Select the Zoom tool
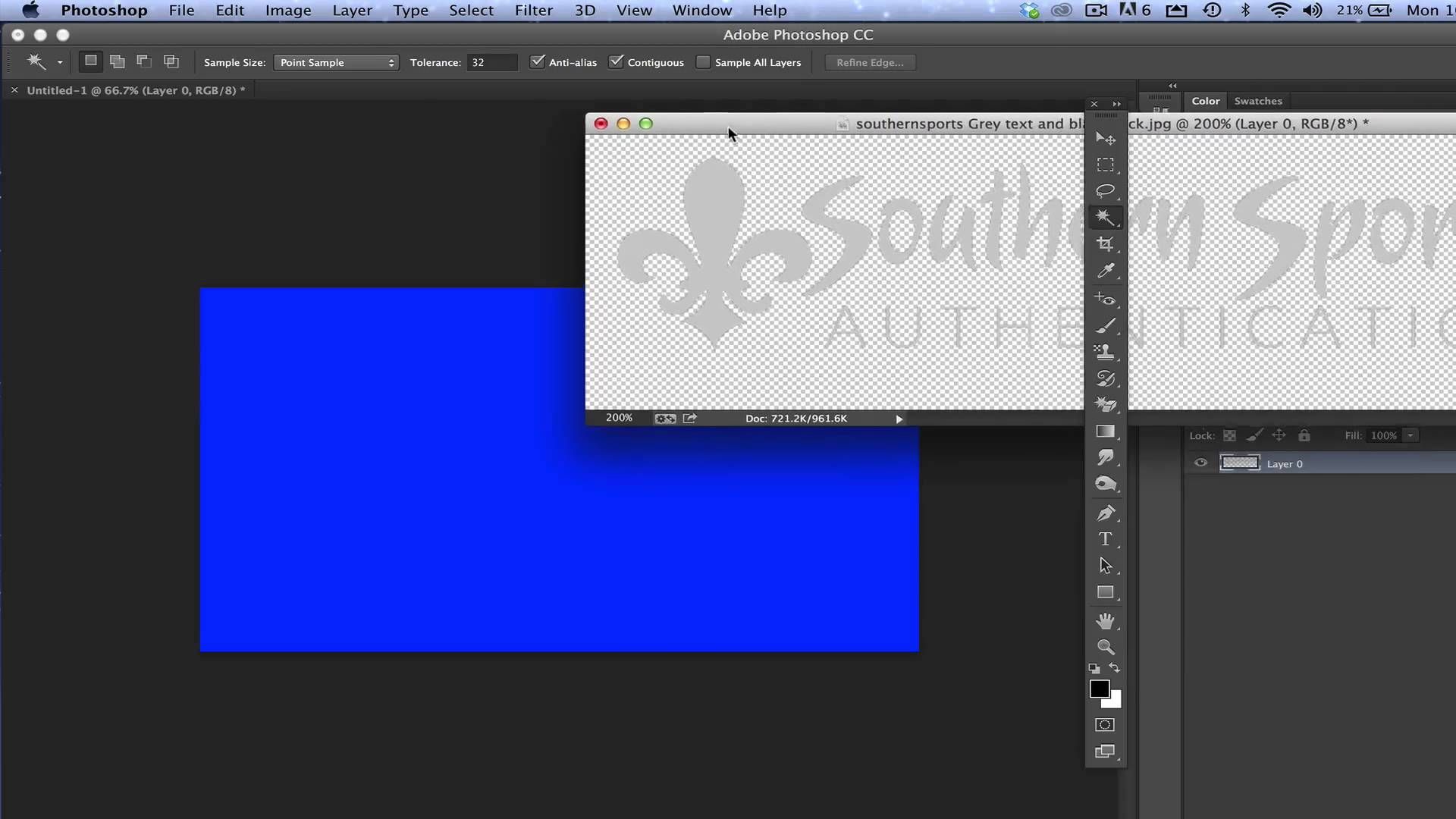The height and width of the screenshot is (819, 1456). [1105, 648]
